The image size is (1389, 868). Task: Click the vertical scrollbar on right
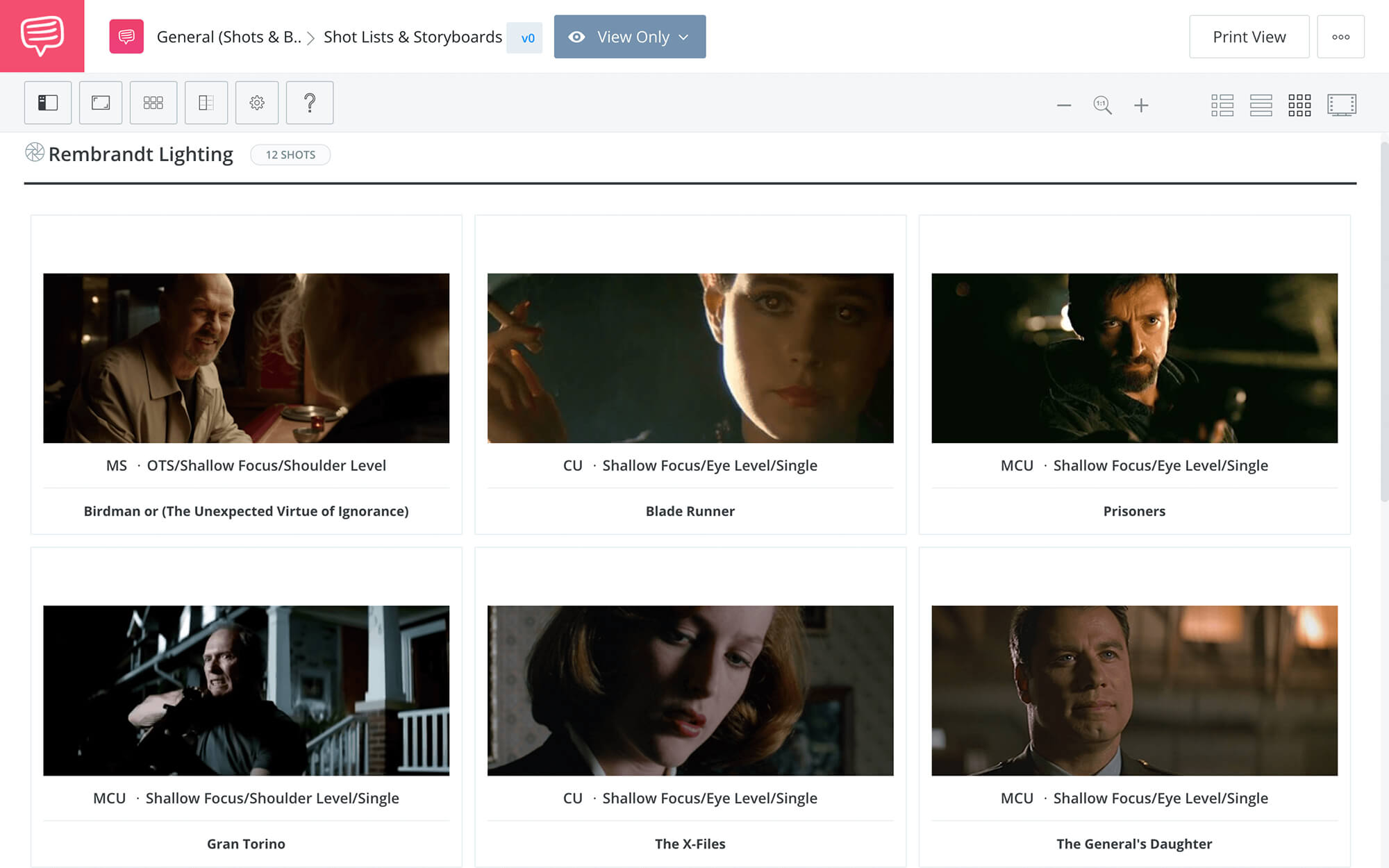click(1383, 321)
